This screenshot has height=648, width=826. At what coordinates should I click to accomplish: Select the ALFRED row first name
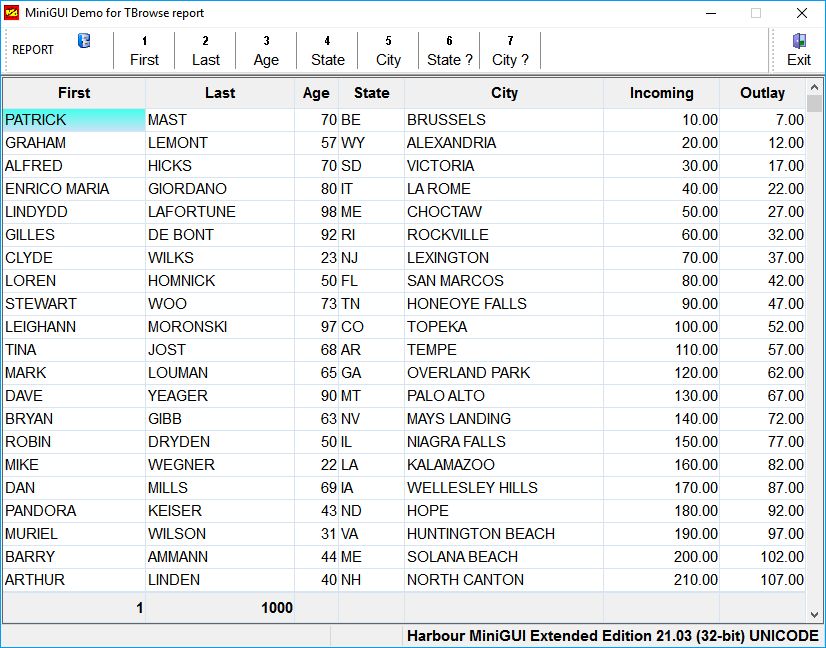click(74, 166)
